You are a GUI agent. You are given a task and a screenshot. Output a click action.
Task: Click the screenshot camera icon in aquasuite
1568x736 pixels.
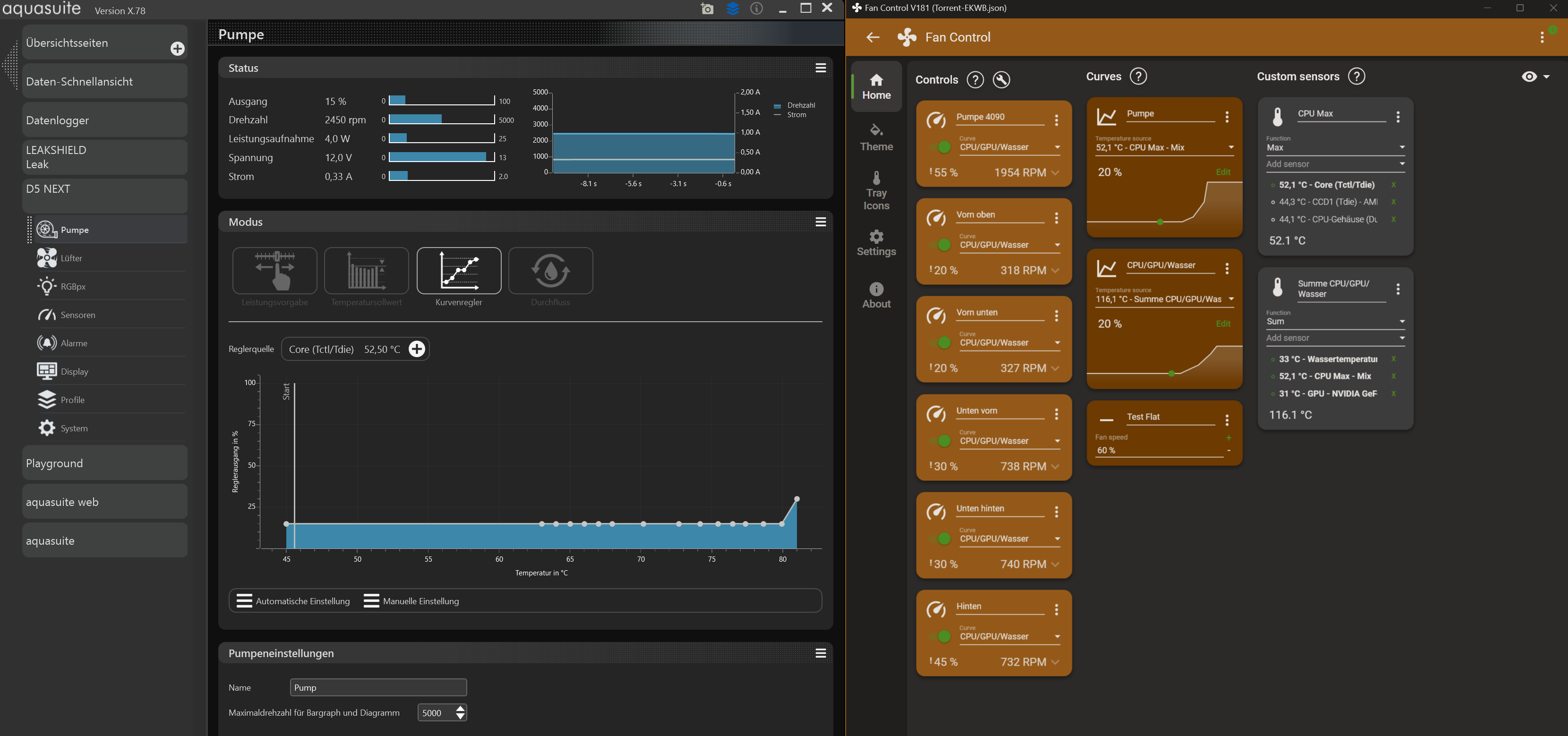pyautogui.click(x=707, y=9)
